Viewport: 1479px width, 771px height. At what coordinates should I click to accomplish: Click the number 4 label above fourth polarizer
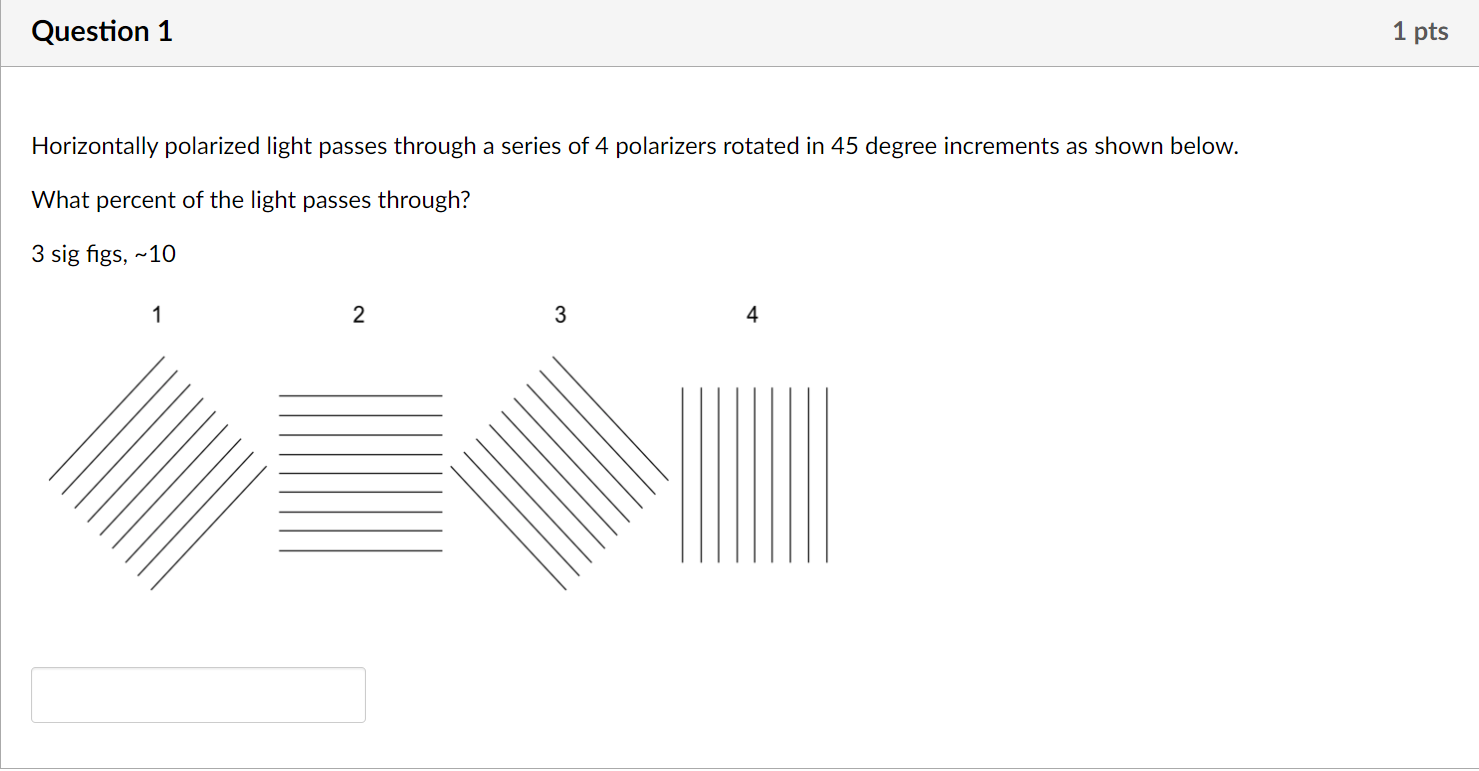[x=752, y=315]
